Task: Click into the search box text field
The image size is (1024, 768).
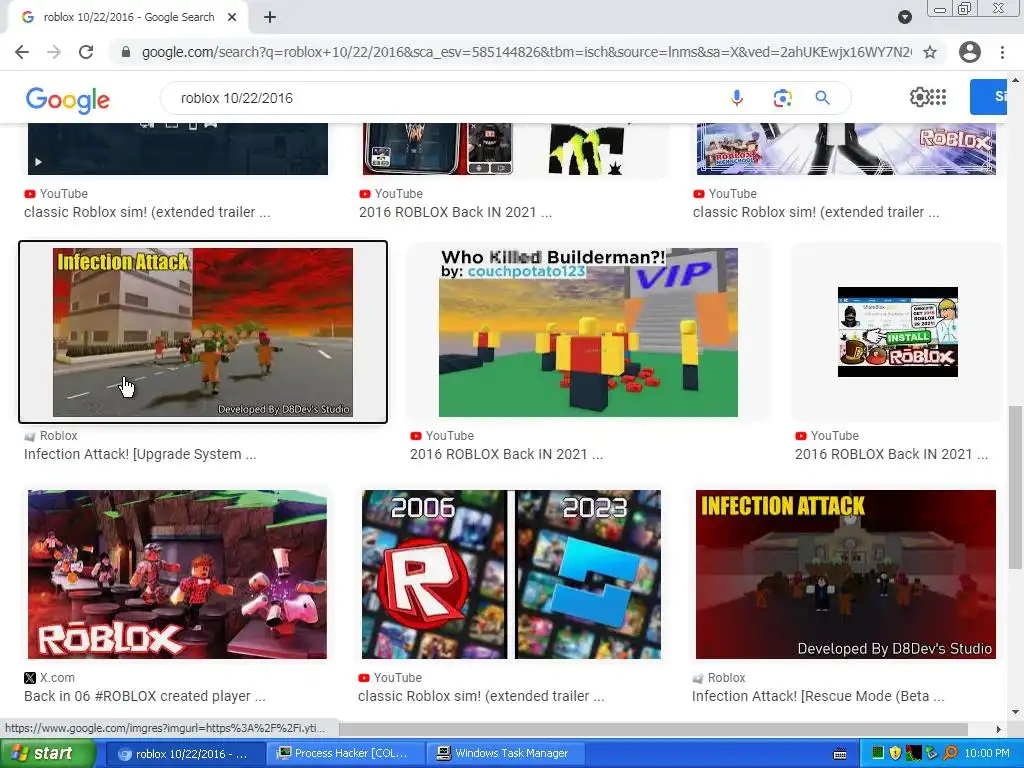Action: pyautogui.click(x=444, y=98)
